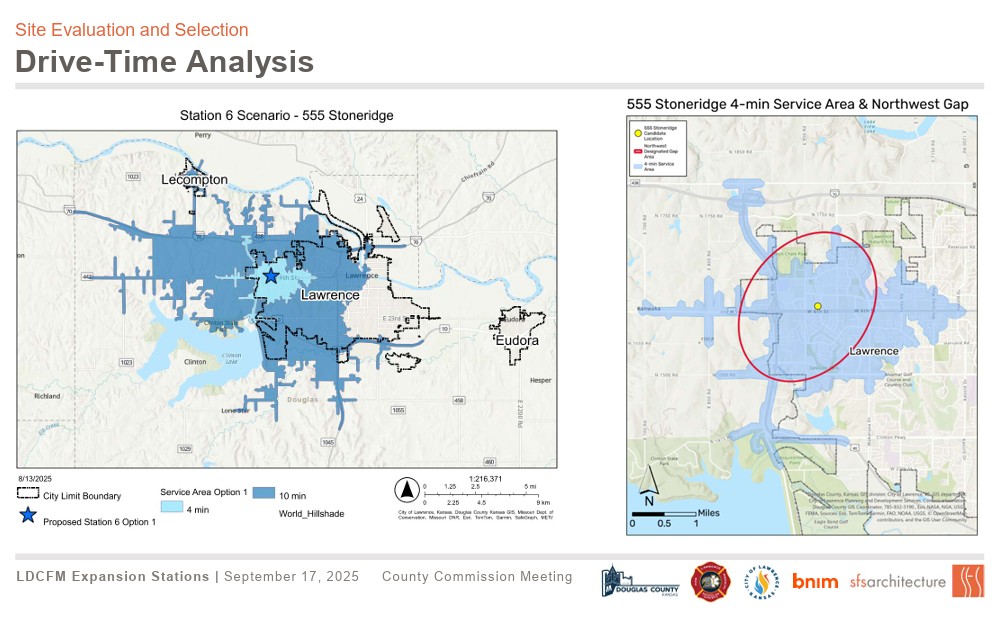The height and width of the screenshot is (625, 994).
Task: Click the 'Kanwaka' label on the right map
Action: 649,309
